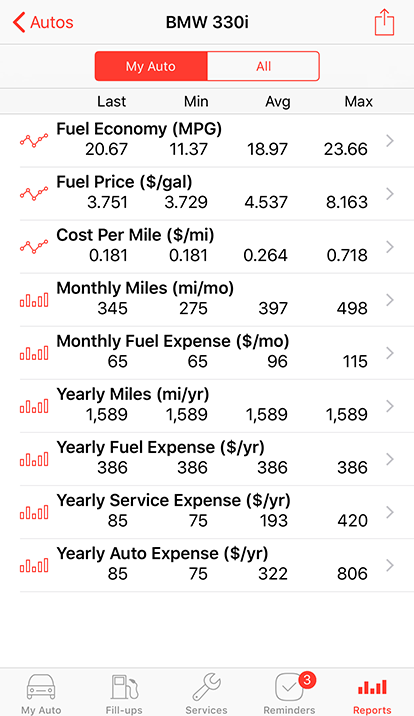
Task: Tap the share icon in the header
Action: pyautogui.click(x=384, y=22)
